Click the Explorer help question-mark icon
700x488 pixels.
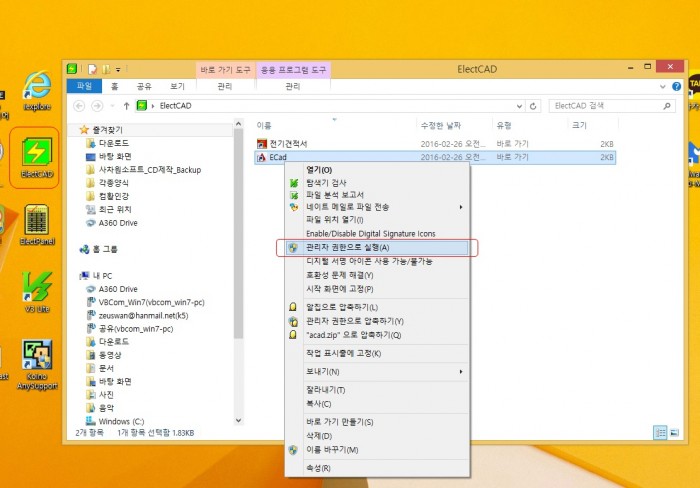[x=676, y=87]
